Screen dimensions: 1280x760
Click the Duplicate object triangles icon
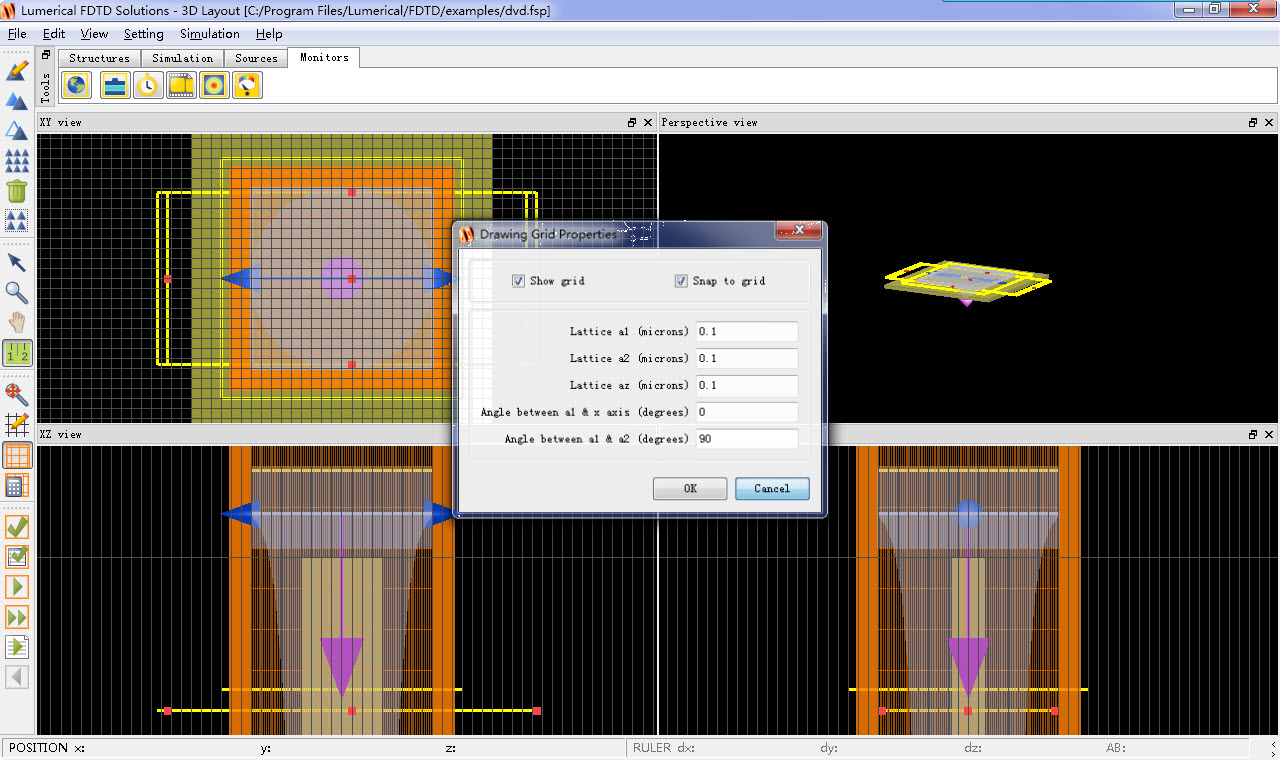tap(17, 101)
